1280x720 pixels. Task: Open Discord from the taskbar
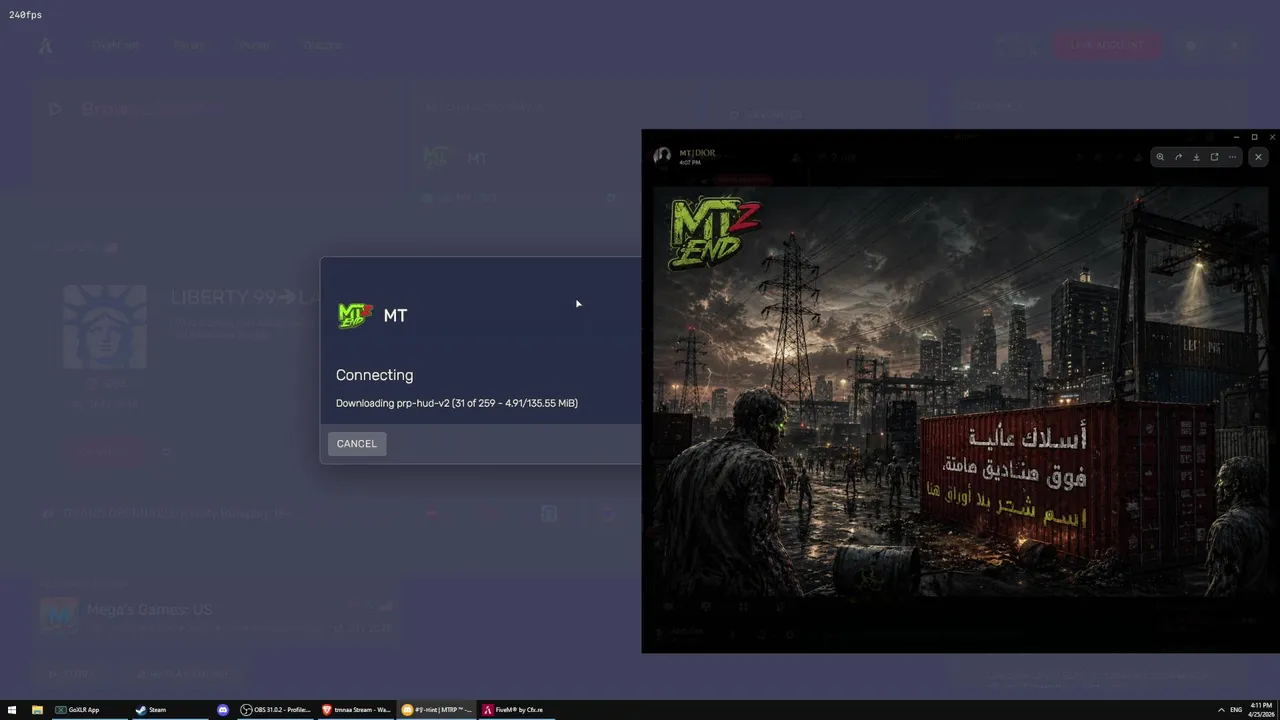[223, 710]
